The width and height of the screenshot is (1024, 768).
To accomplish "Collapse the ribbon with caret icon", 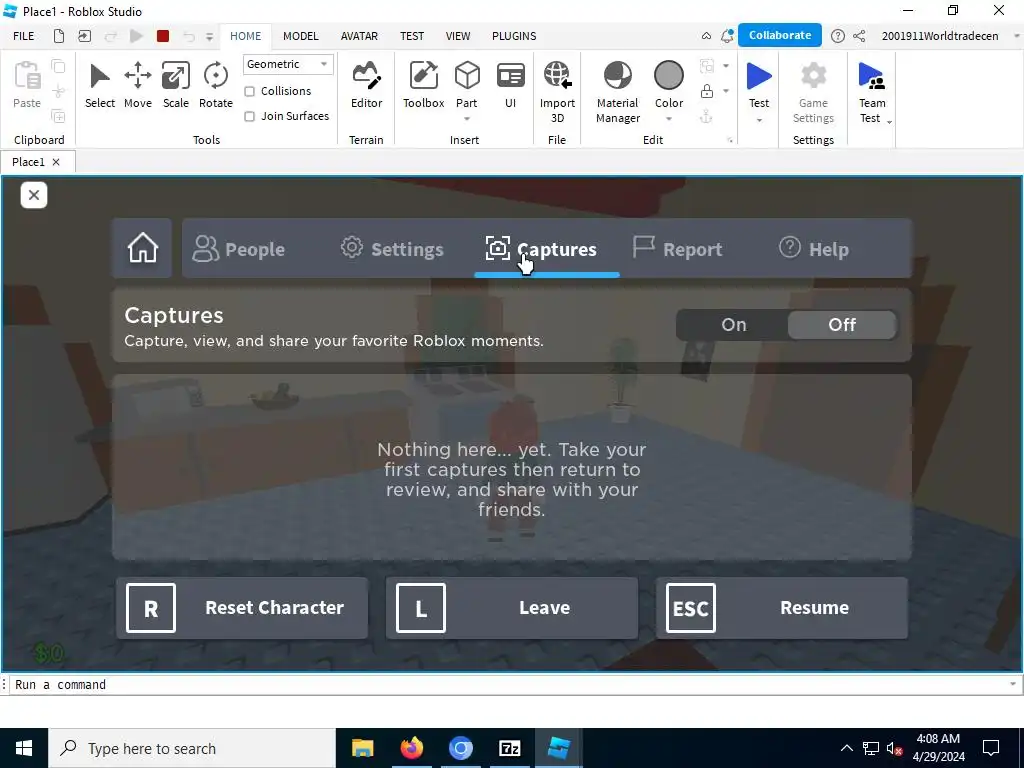I will point(706,36).
